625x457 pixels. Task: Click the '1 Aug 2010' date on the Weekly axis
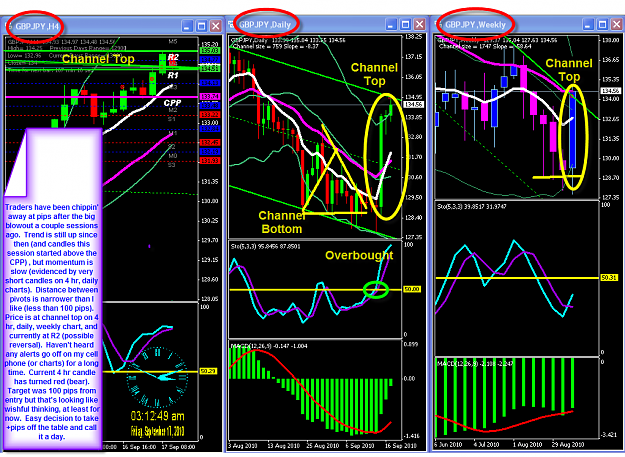pos(528,444)
